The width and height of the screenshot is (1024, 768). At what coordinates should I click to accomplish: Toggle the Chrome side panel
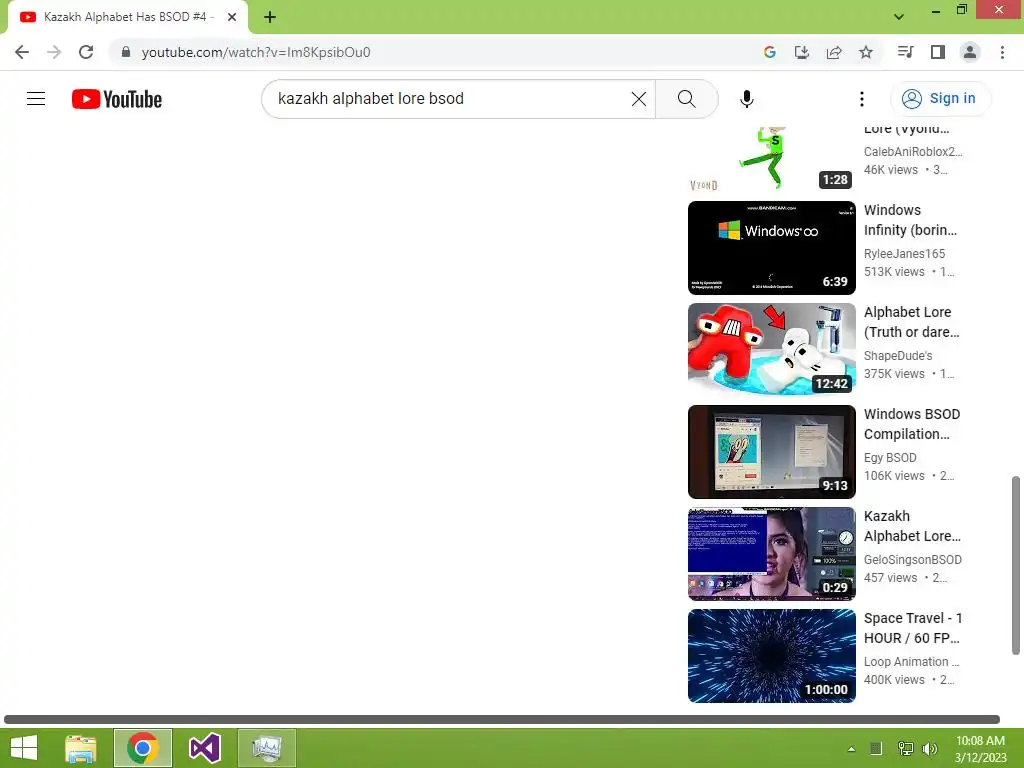point(938,52)
